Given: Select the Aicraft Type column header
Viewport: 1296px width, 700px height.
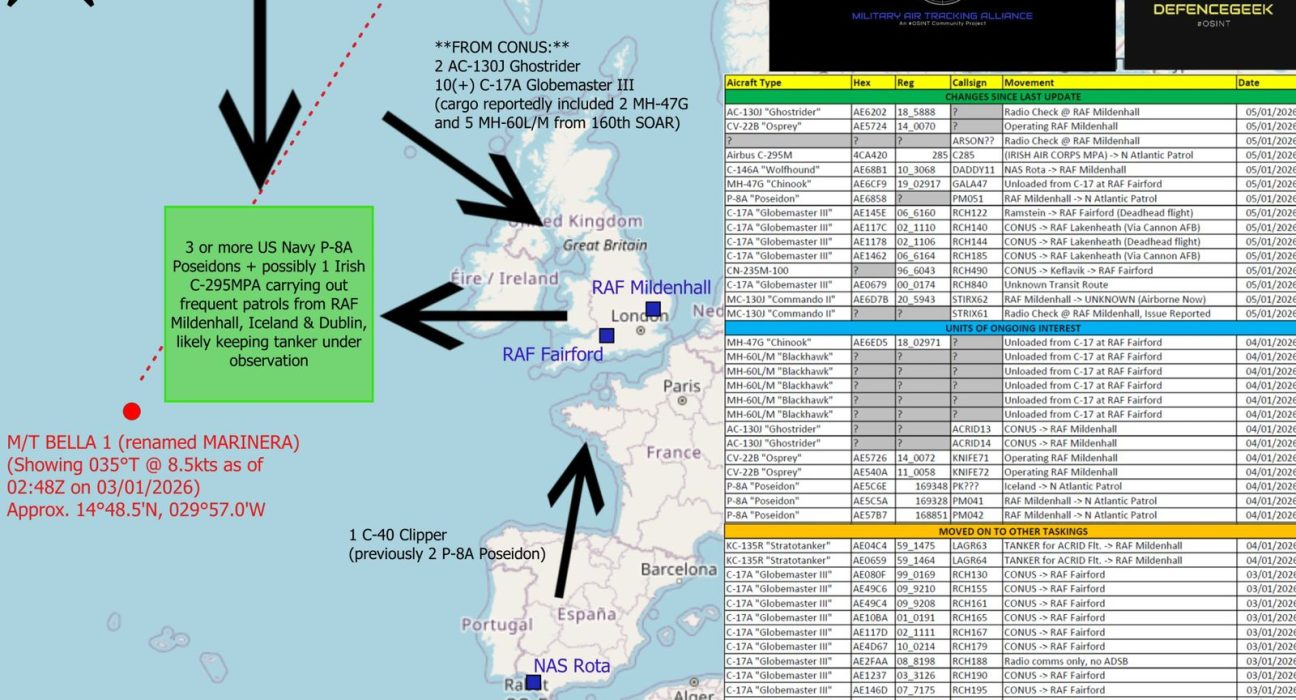Looking at the screenshot, I should pos(787,82).
